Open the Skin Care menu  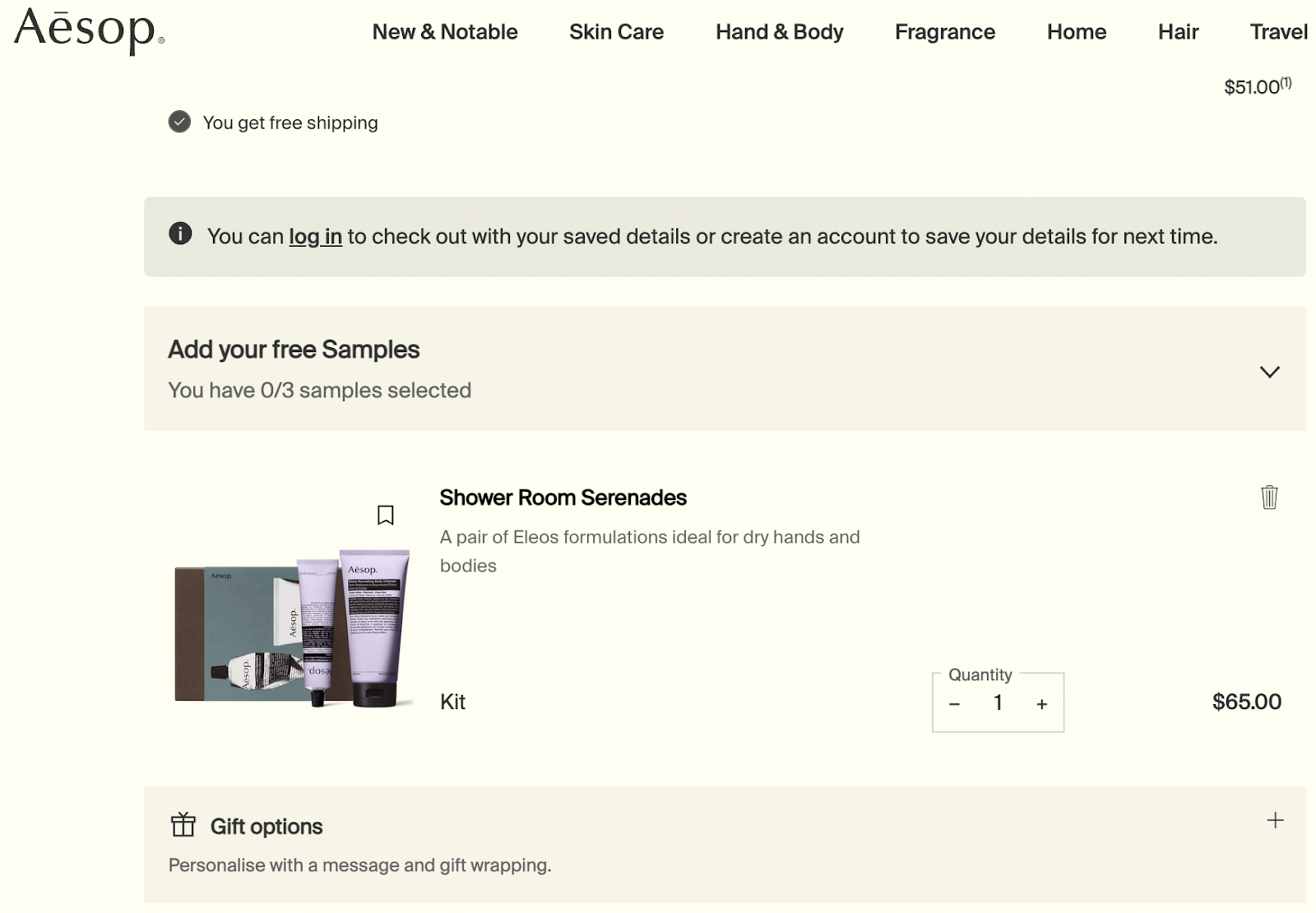pos(616,32)
